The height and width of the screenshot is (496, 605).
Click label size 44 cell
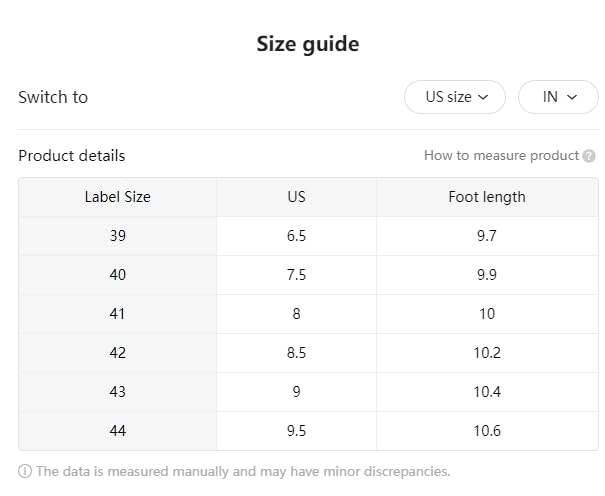coord(117,431)
